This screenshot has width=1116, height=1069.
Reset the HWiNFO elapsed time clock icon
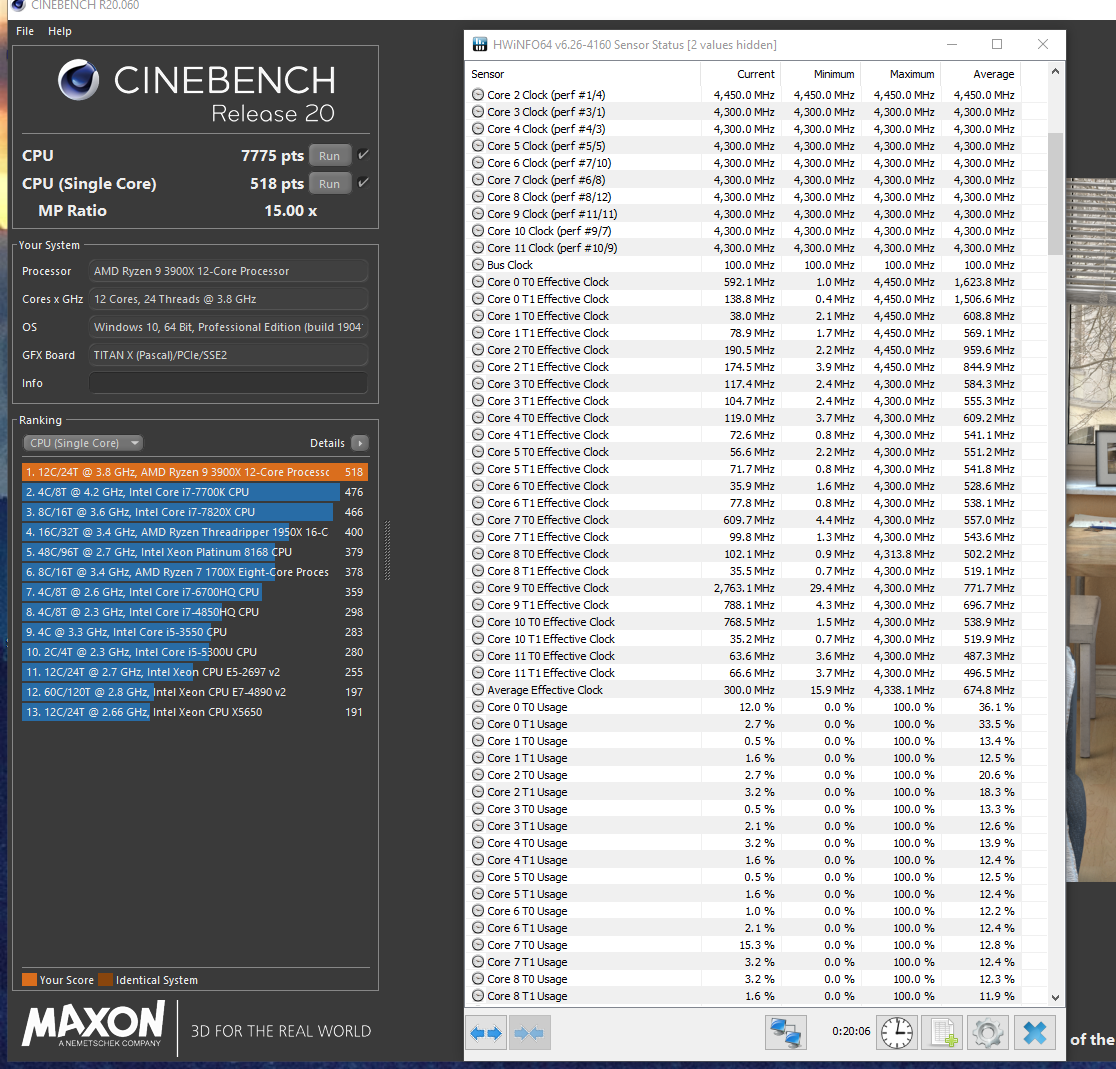(x=897, y=1033)
